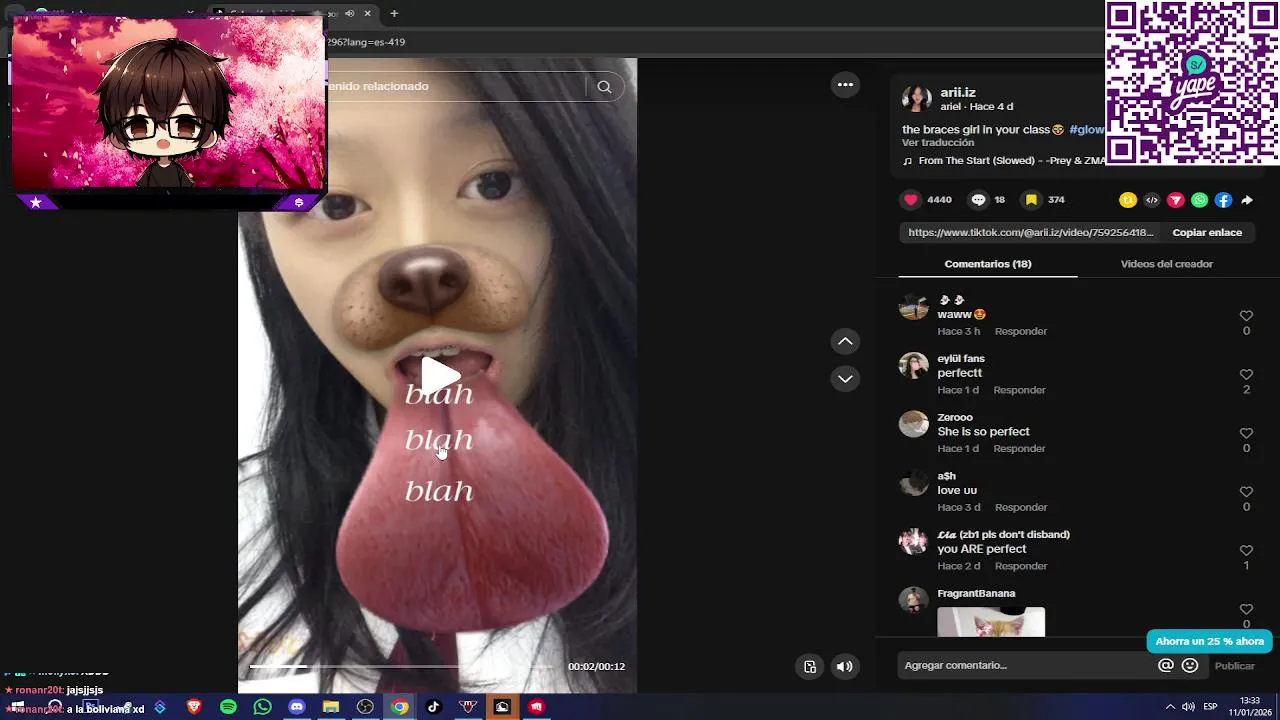Select the 'Comentarios (18)' tab
Image resolution: width=1280 pixels, height=720 pixels.
(x=988, y=264)
